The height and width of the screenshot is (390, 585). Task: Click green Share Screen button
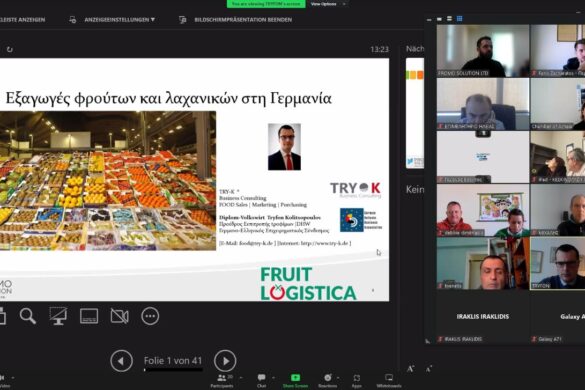click(295, 381)
